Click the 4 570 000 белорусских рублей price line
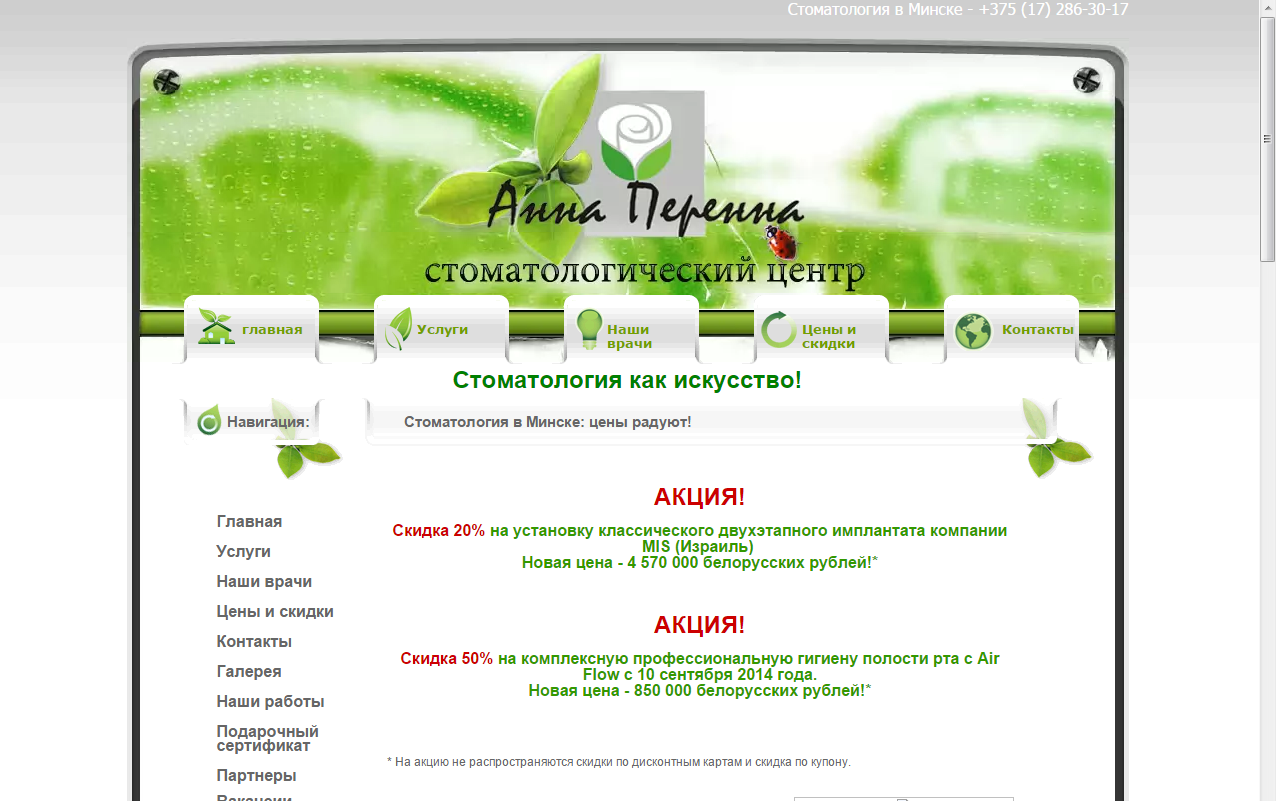 tap(699, 562)
